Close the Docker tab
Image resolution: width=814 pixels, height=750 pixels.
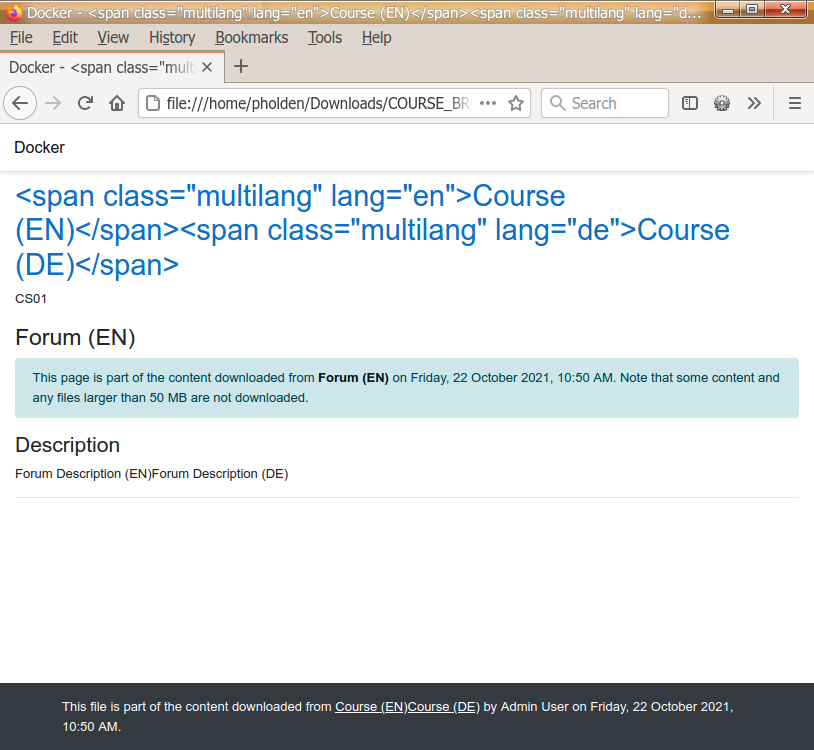coord(207,67)
